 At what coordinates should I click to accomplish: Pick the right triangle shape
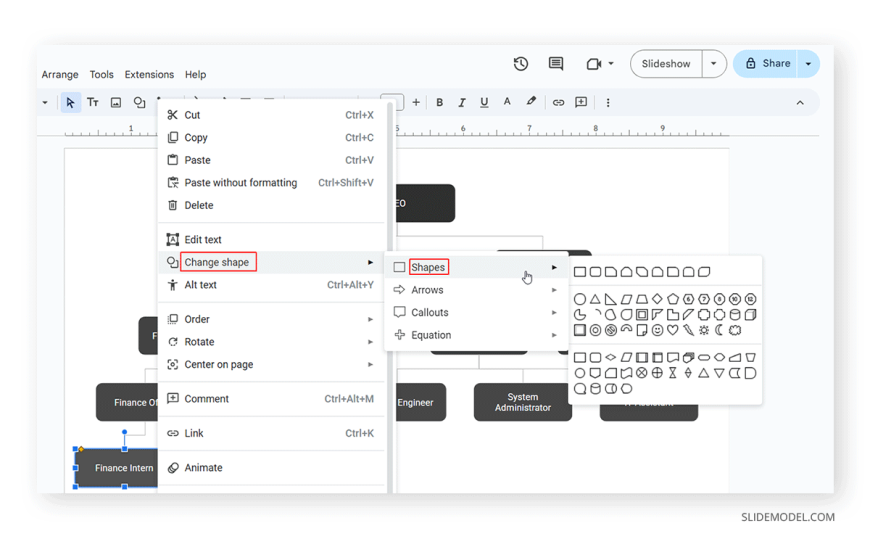[x=610, y=299]
